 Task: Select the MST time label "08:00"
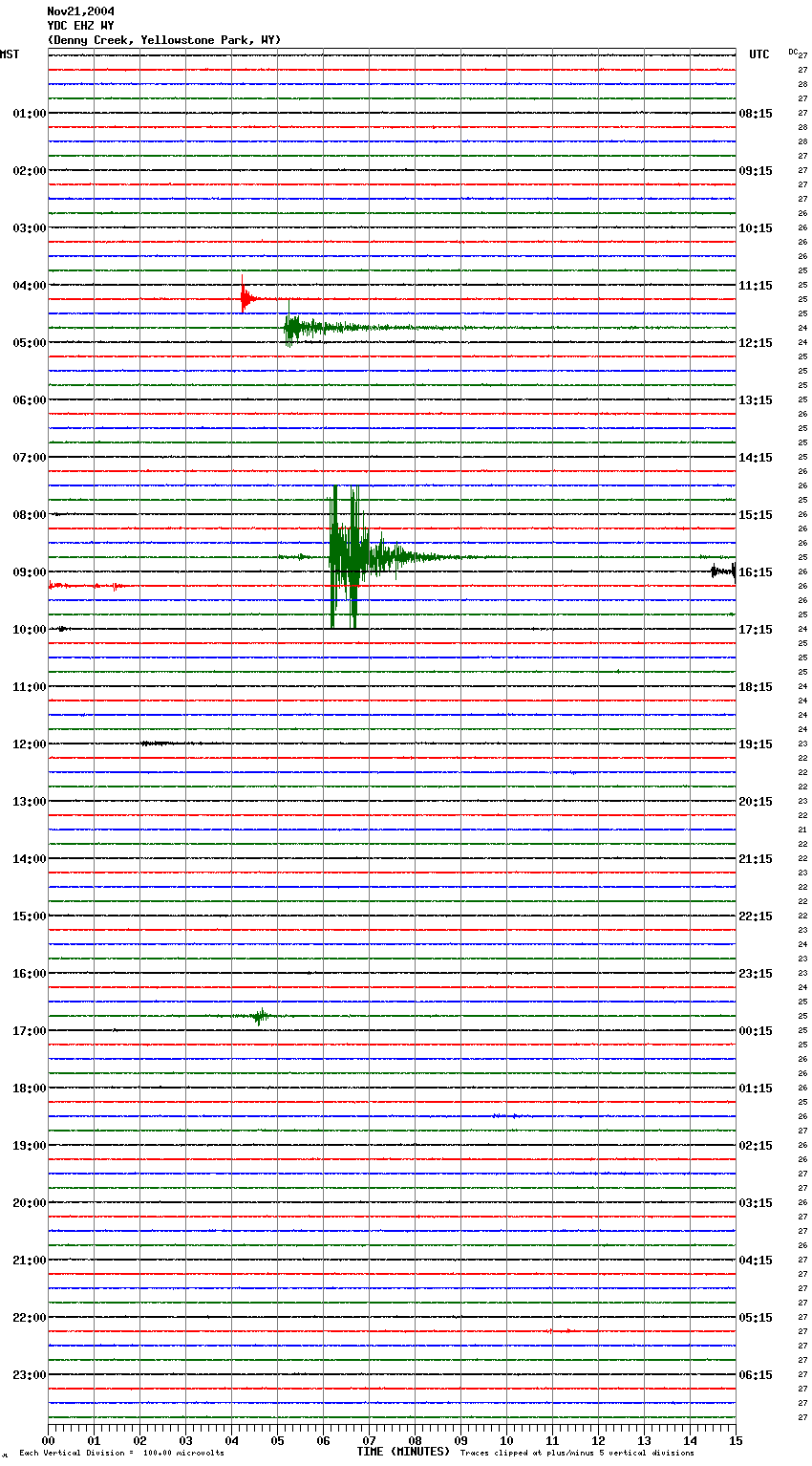[x=30, y=515]
